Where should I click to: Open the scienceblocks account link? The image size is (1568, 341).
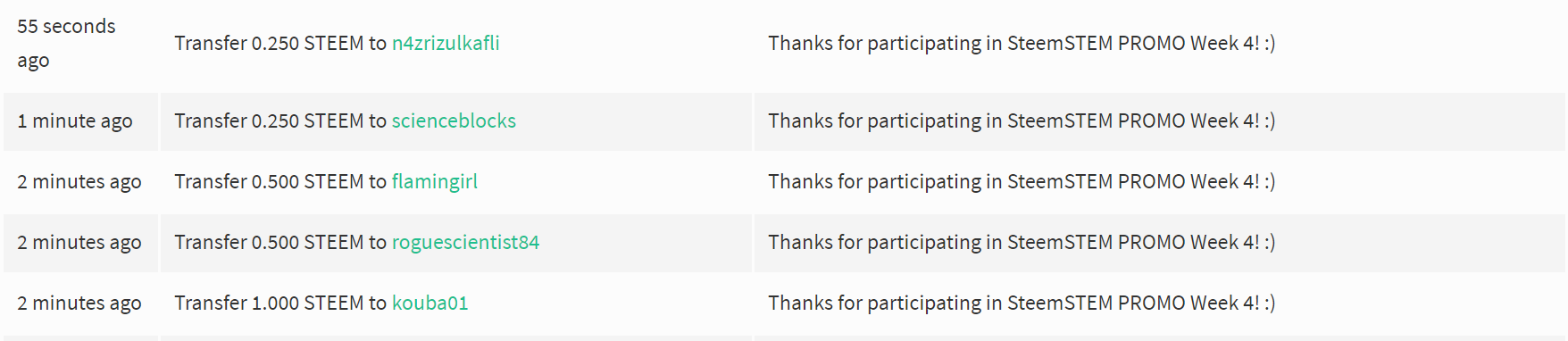coord(454,121)
